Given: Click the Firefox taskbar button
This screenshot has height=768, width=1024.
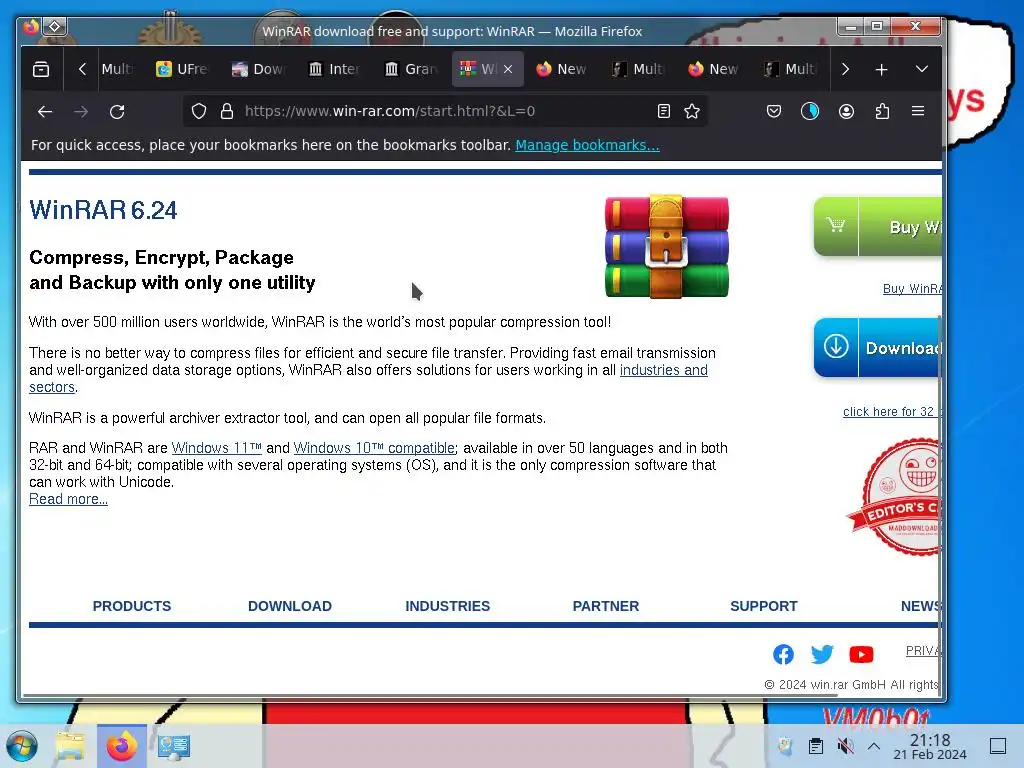Looking at the screenshot, I should point(121,746).
